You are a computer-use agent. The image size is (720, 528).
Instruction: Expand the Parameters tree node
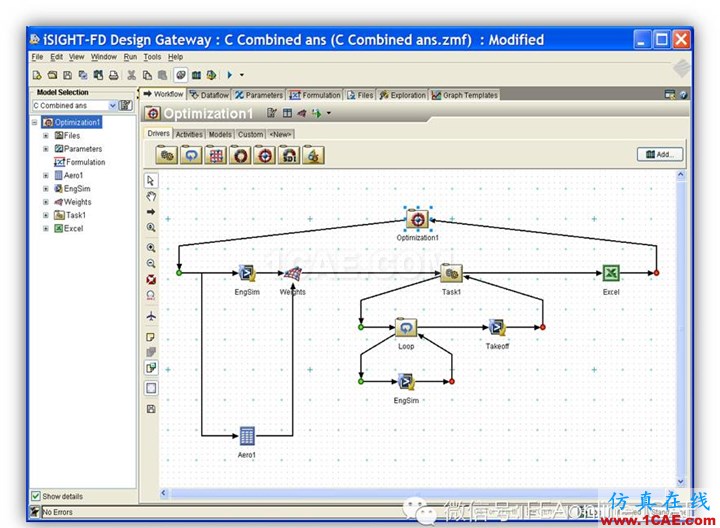point(45,149)
